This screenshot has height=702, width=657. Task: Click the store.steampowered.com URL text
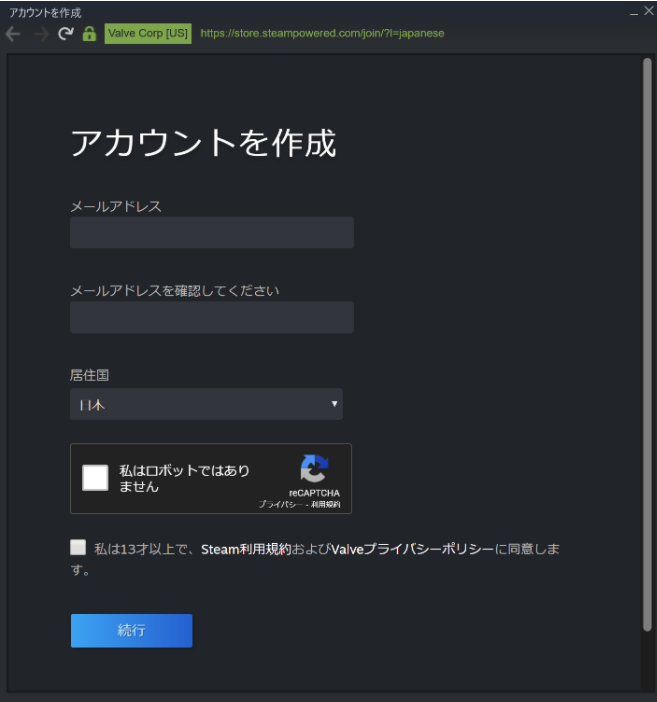(x=322, y=34)
